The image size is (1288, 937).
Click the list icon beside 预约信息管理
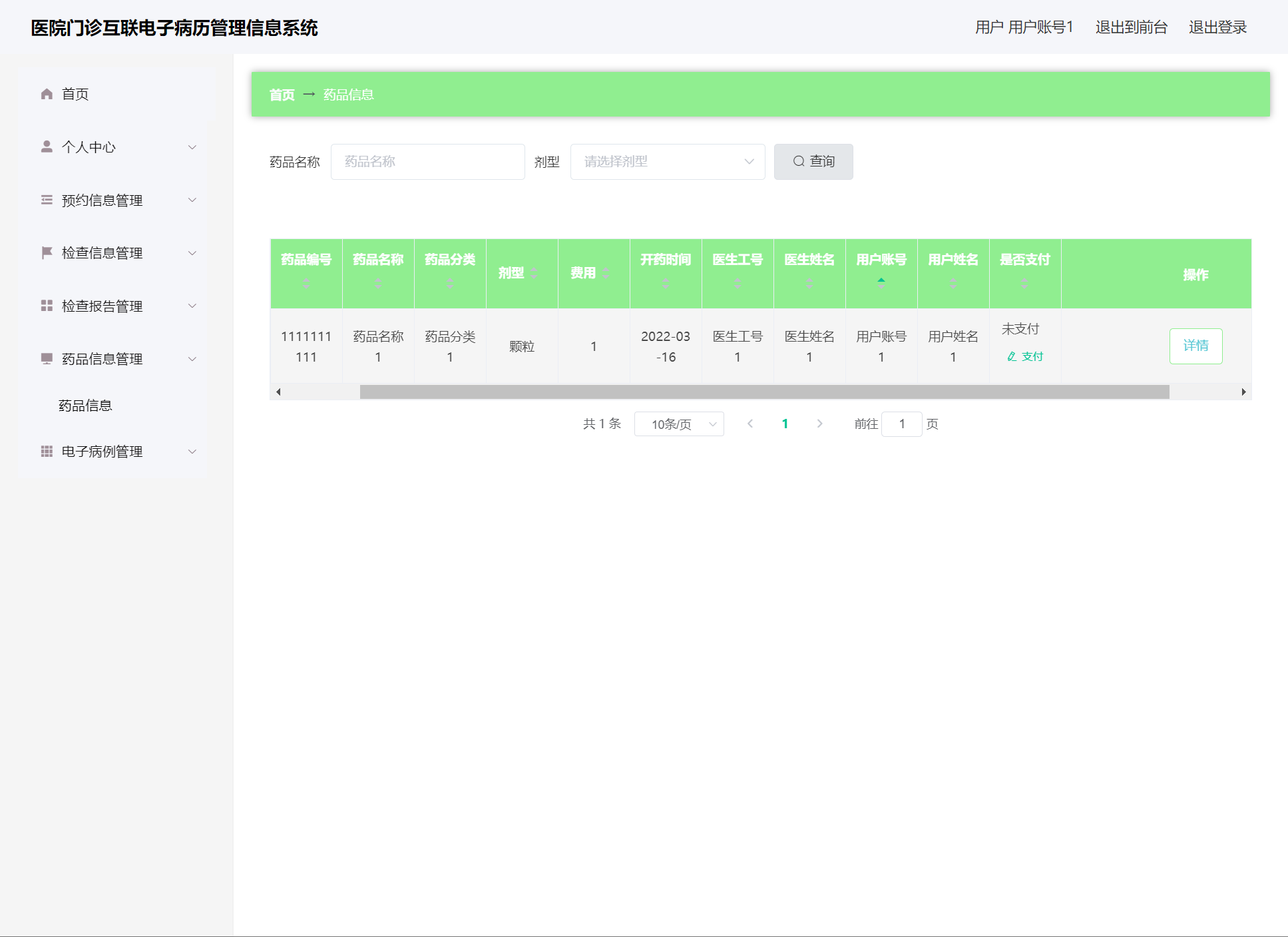coord(47,200)
